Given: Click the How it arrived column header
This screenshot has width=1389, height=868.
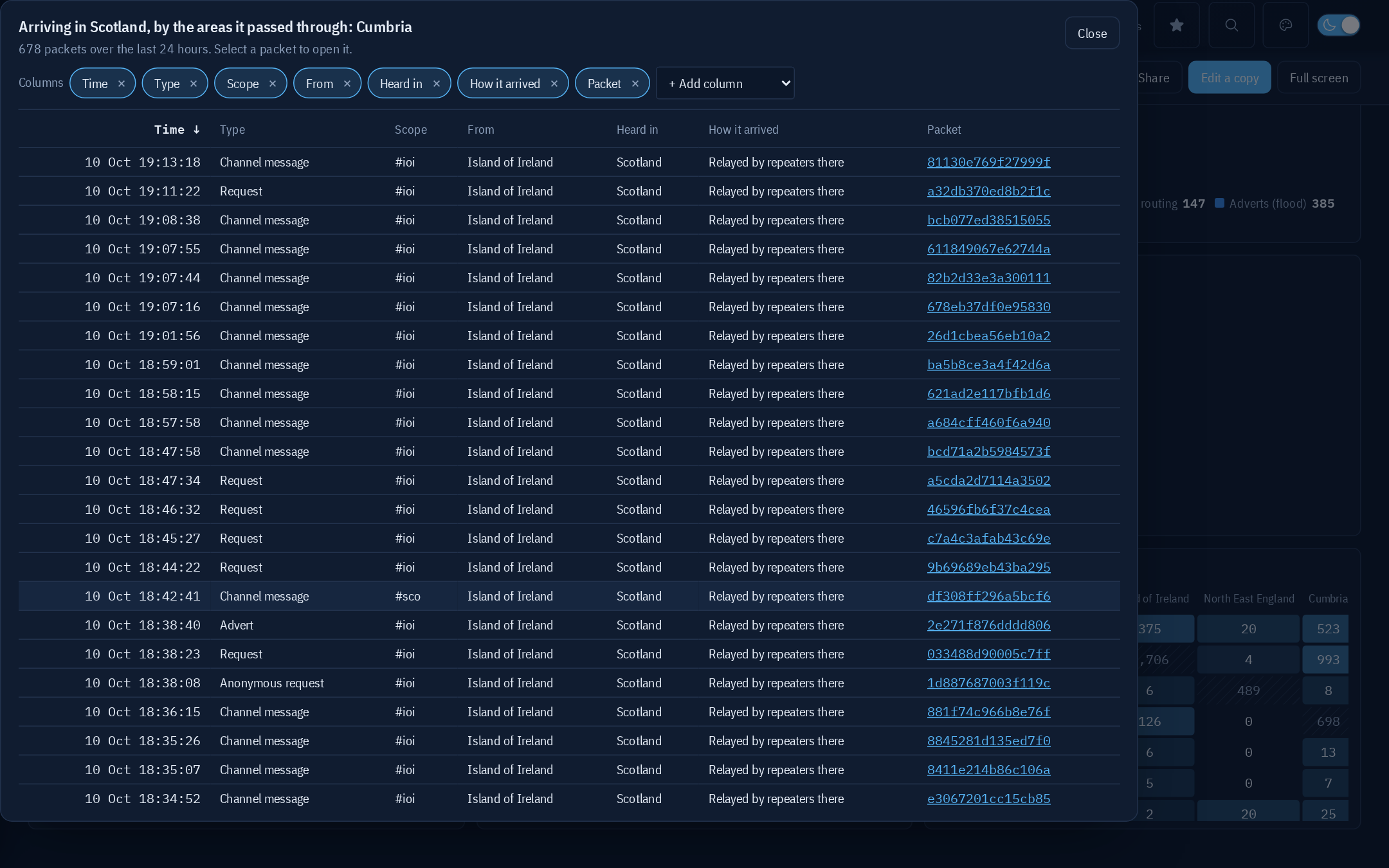Looking at the screenshot, I should pyautogui.click(x=743, y=130).
